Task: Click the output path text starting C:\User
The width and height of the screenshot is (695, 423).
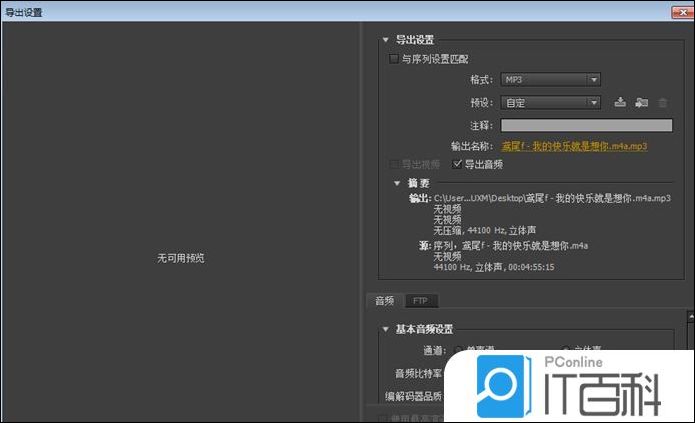Action: click(552, 198)
